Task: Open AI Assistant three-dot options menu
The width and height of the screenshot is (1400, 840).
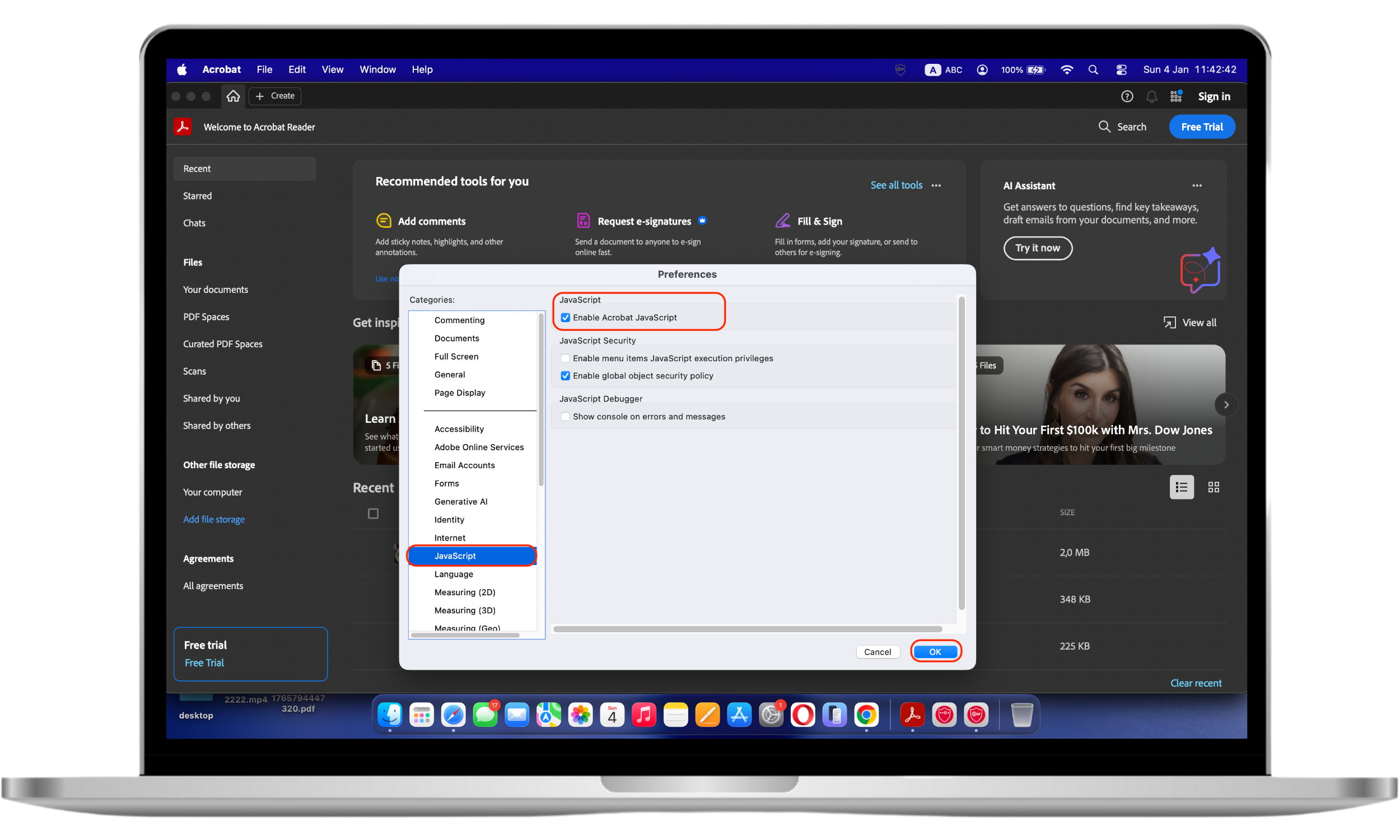Action: click(1197, 186)
